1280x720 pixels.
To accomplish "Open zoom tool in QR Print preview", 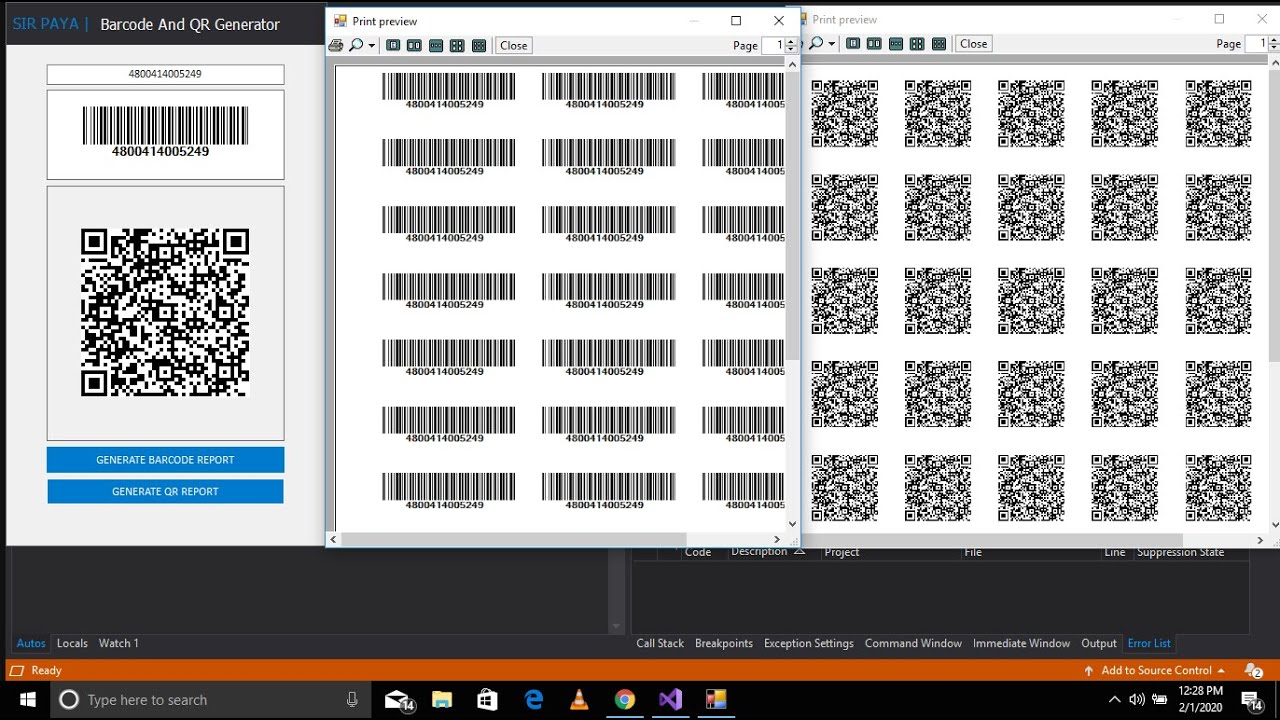I will 816,43.
